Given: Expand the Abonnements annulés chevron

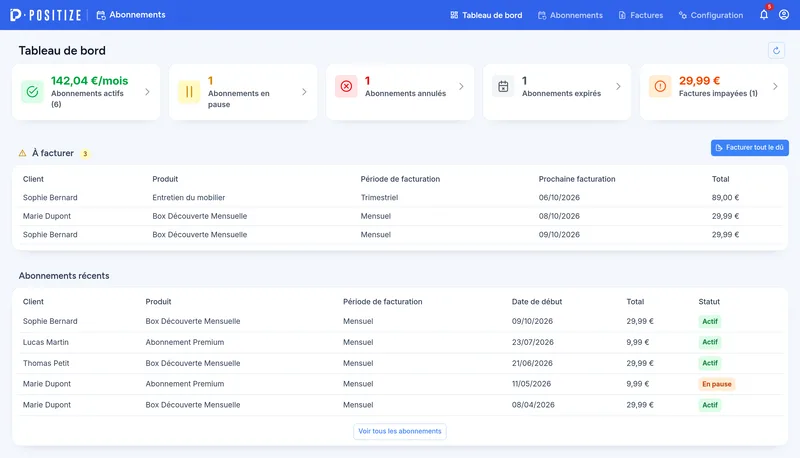Looking at the screenshot, I should click(461, 86).
